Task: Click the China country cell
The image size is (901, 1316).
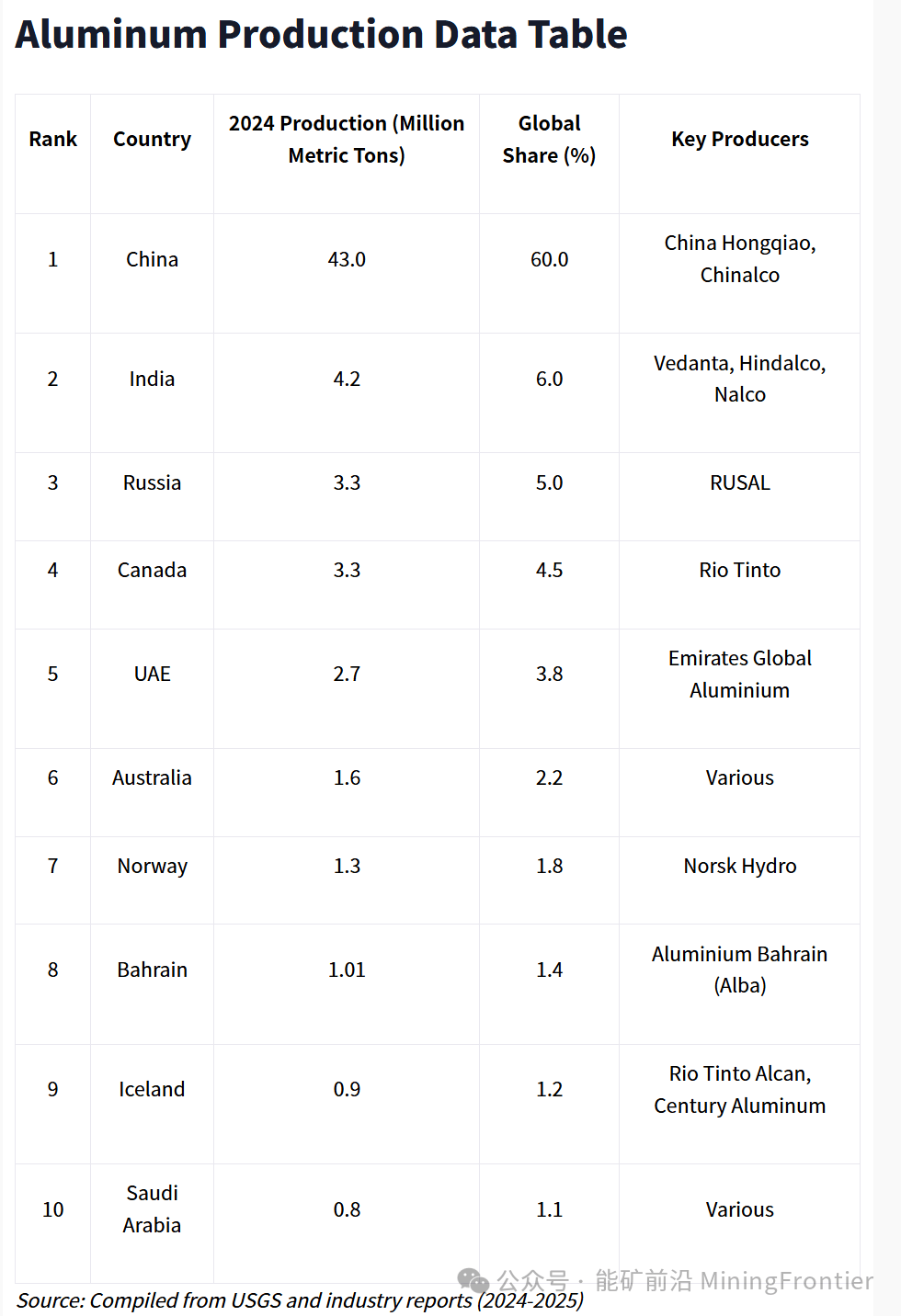Action: coord(152,260)
